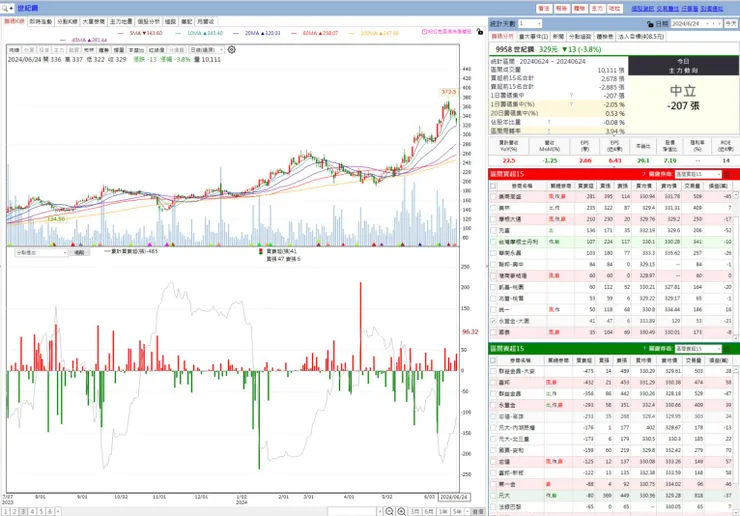Click the 96.32 value on indicator axis

pyautogui.click(x=470, y=332)
